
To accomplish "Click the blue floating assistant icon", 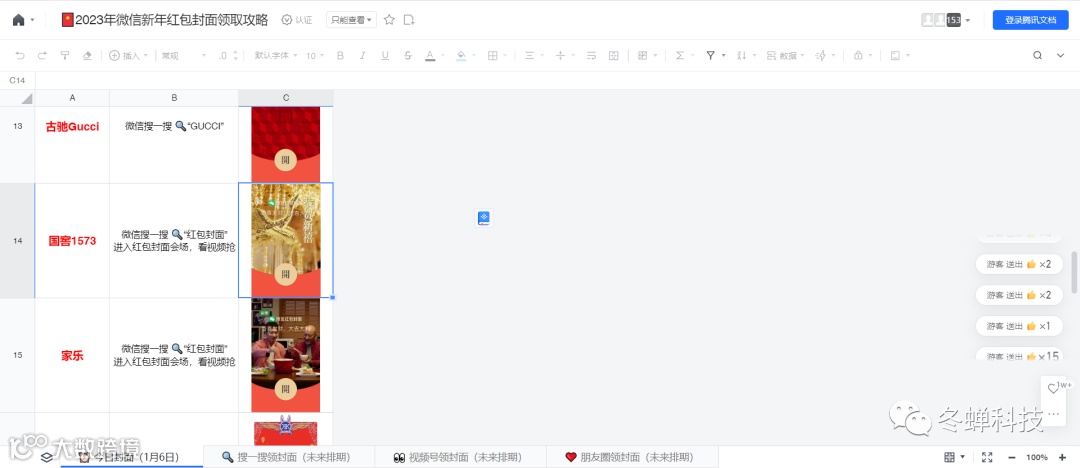I will pyautogui.click(x=484, y=218).
